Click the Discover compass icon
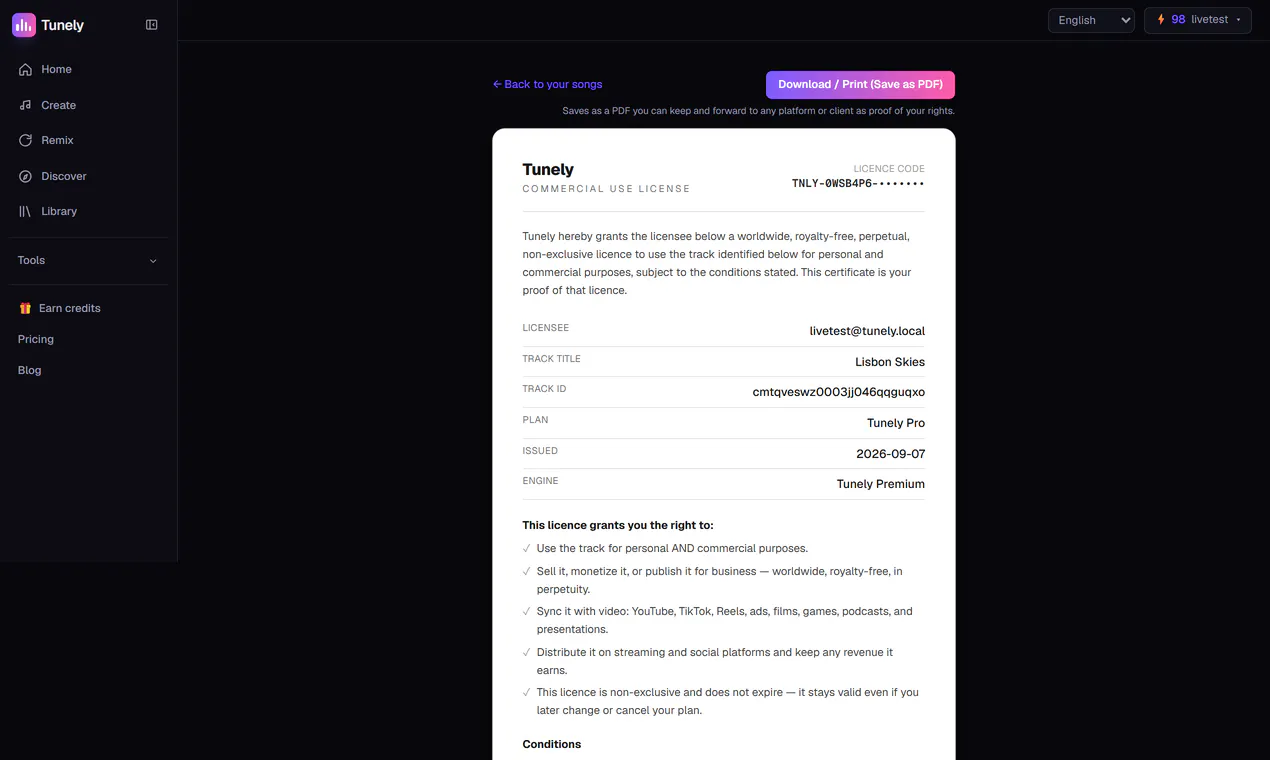The height and width of the screenshot is (760, 1270). [26, 176]
